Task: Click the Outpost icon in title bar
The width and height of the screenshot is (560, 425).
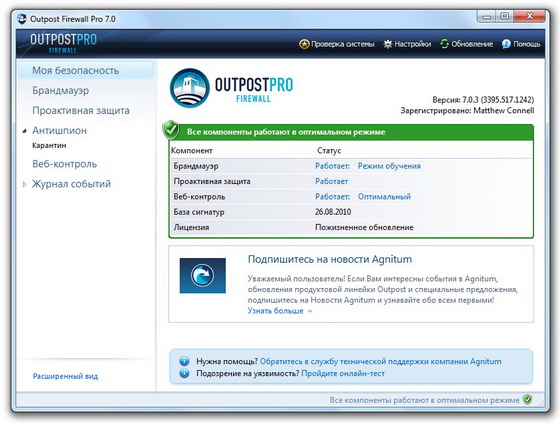Action: (22, 19)
